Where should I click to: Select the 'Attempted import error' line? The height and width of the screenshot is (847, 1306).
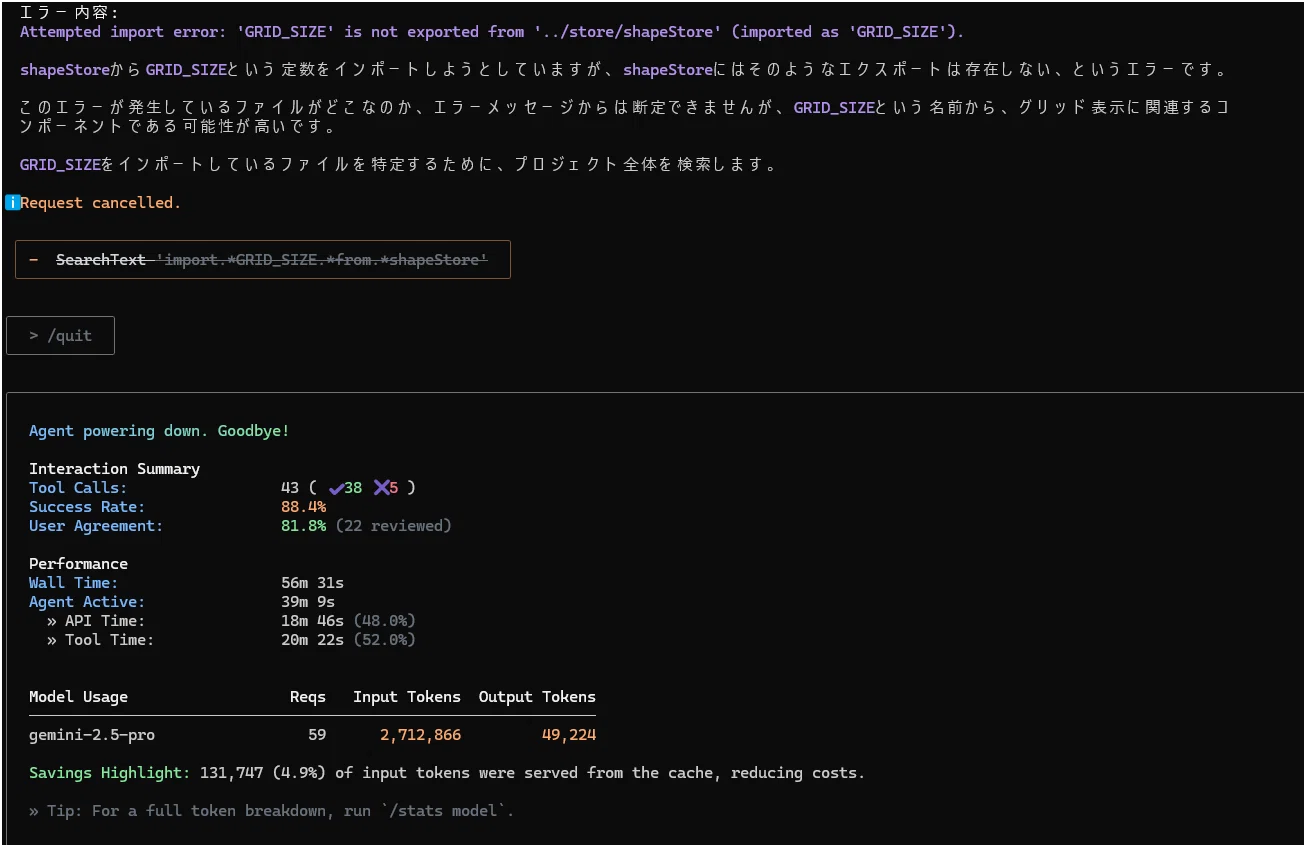click(492, 32)
